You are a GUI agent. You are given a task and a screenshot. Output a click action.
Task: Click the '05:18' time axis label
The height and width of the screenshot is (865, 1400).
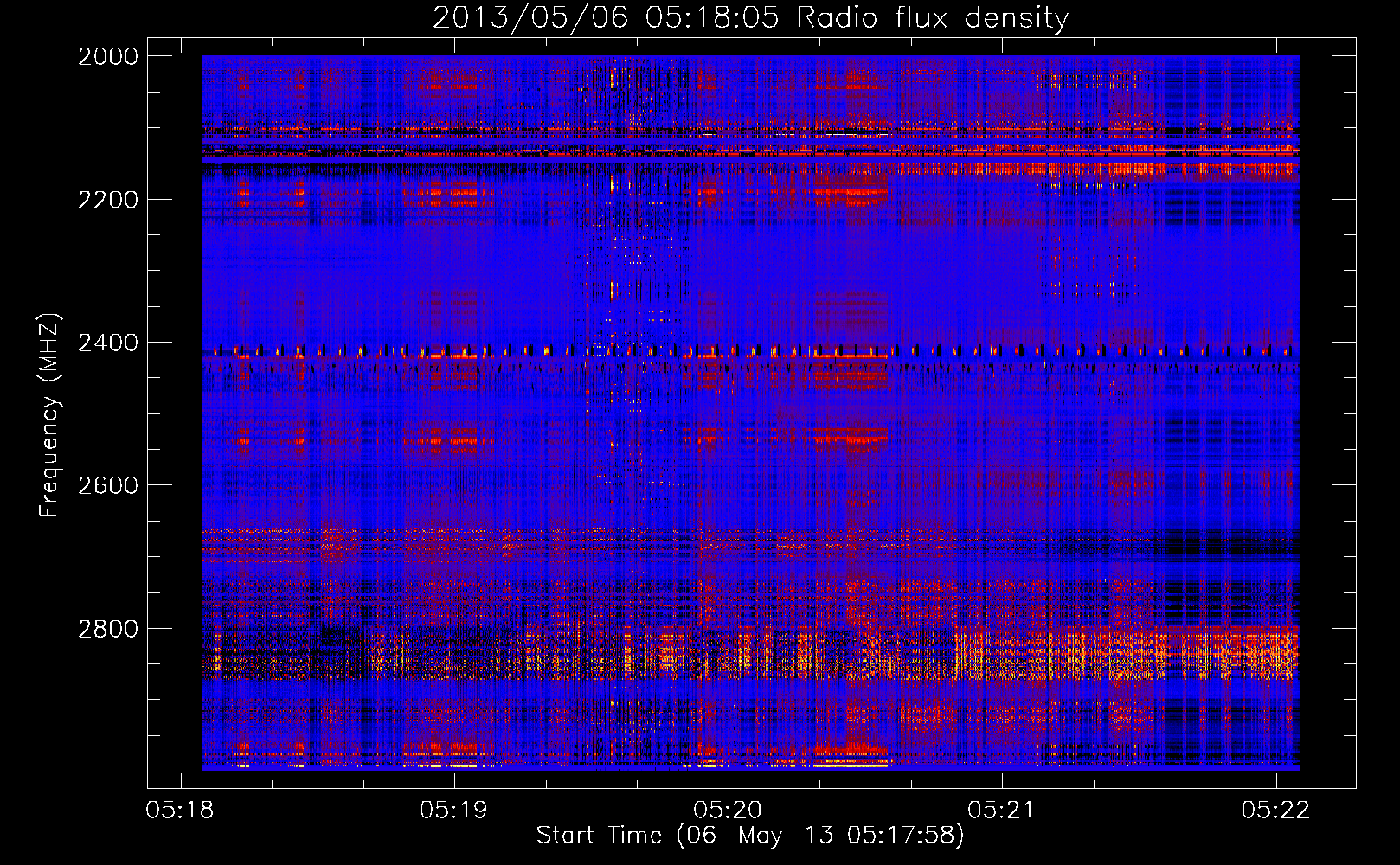click(181, 810)
